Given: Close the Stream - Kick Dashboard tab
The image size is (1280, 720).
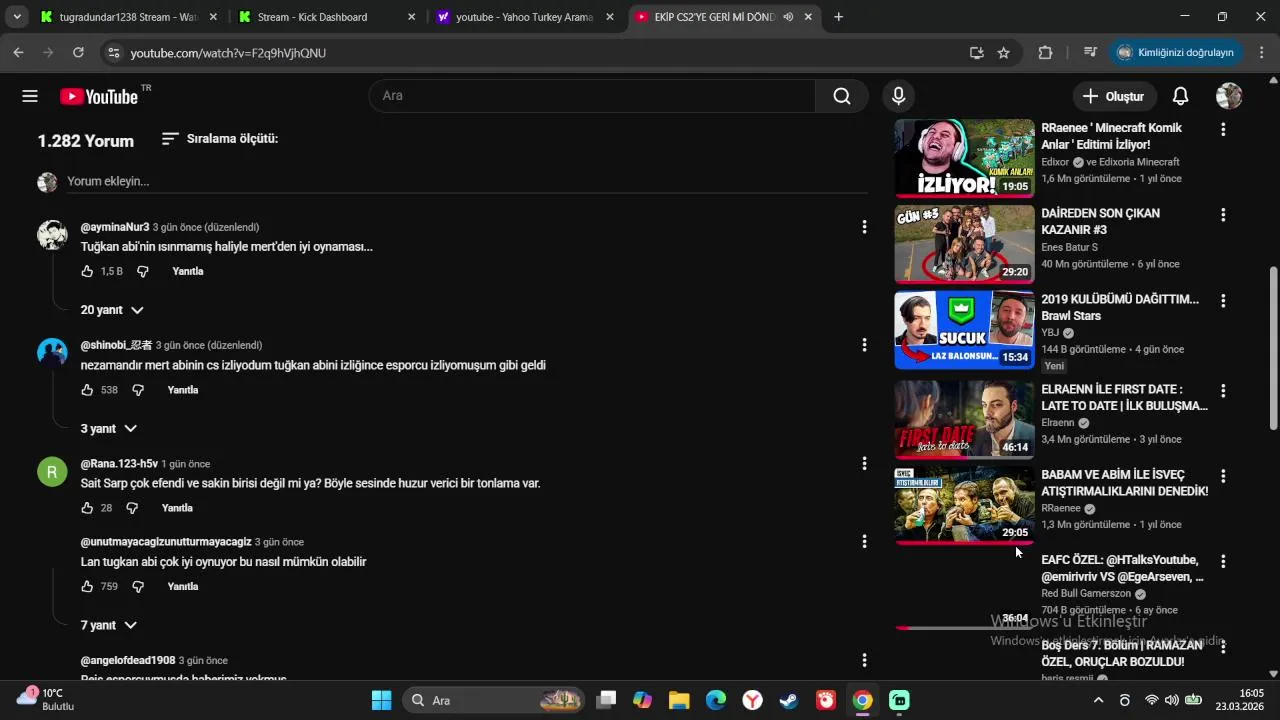Looking at the screenshot, I should (x=411, y=17).
